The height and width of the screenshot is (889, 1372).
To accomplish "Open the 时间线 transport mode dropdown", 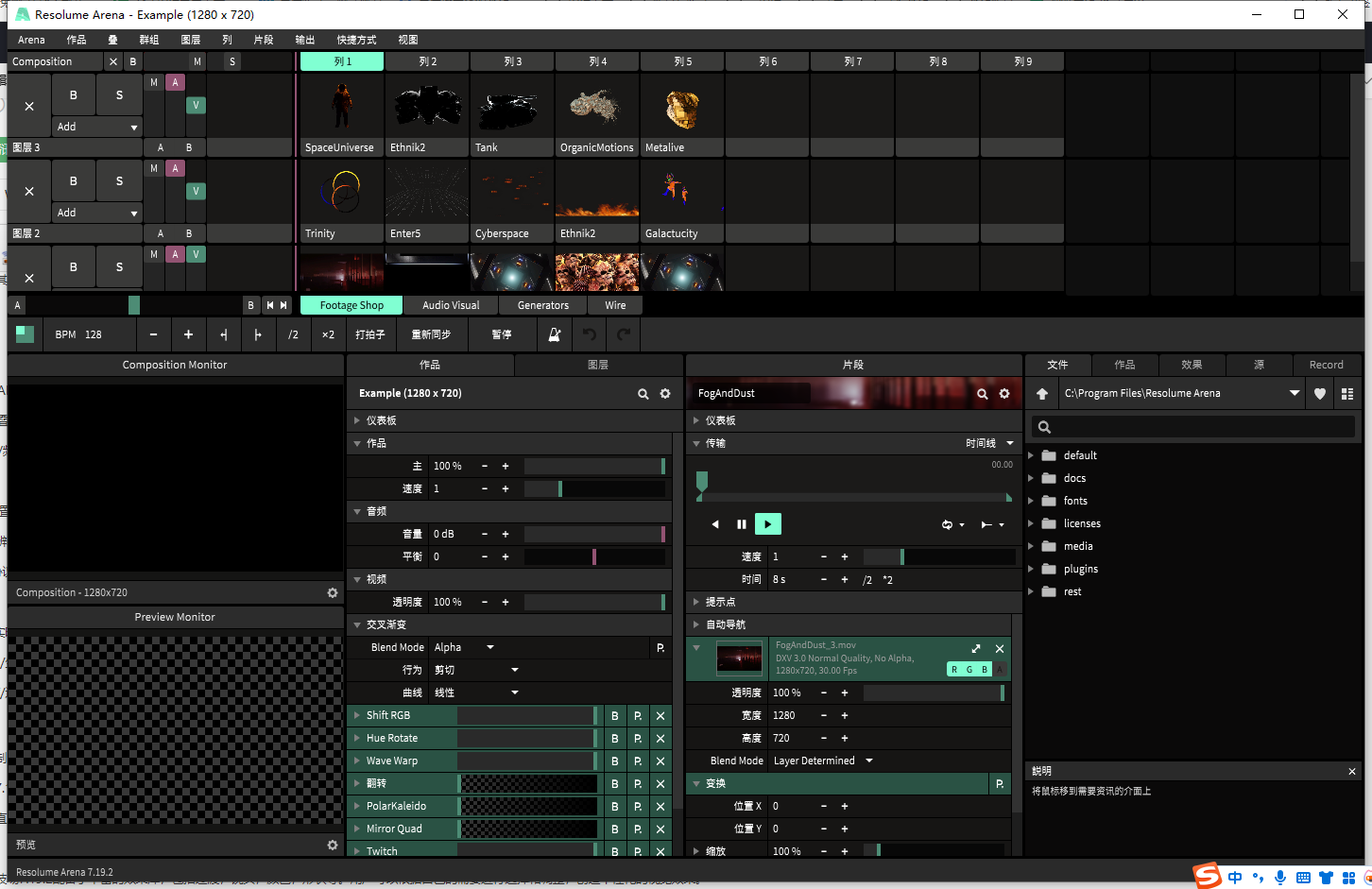I will pos(989,443).
